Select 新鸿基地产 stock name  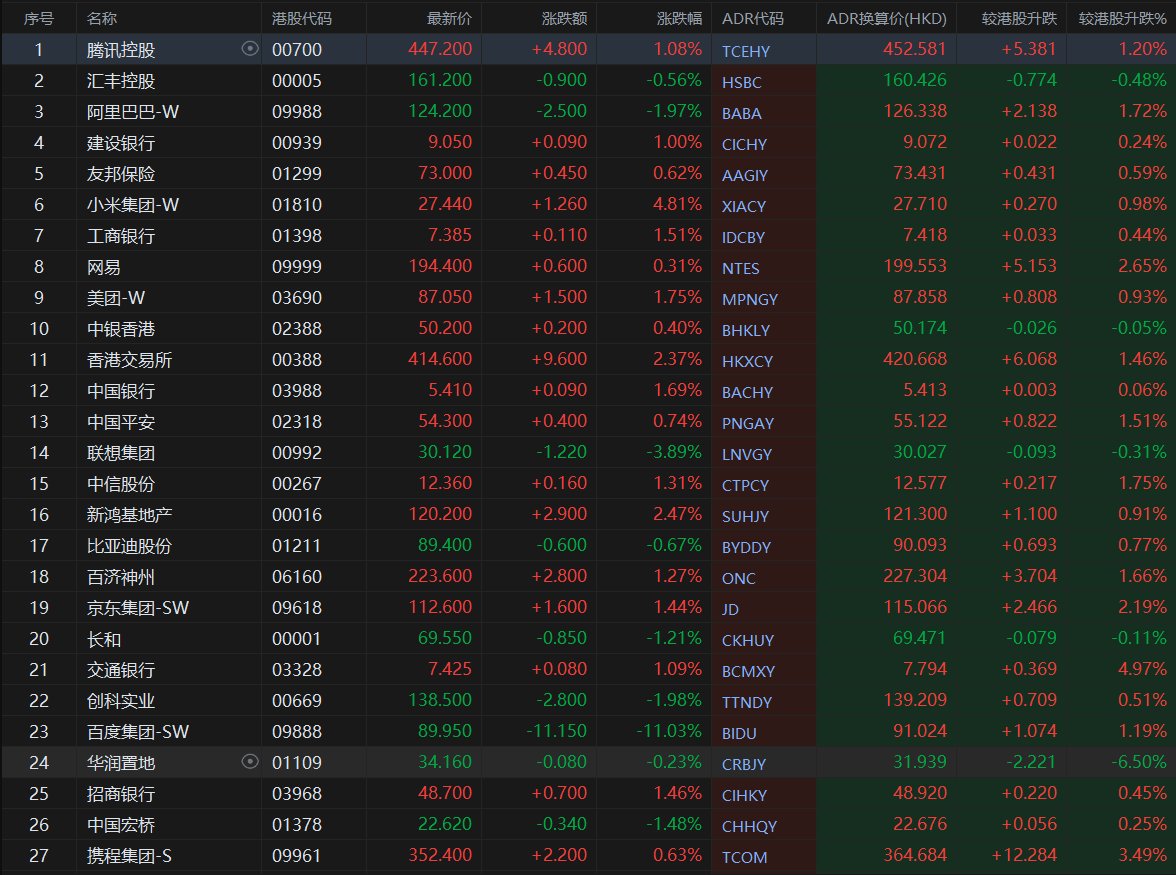(129, 515)
